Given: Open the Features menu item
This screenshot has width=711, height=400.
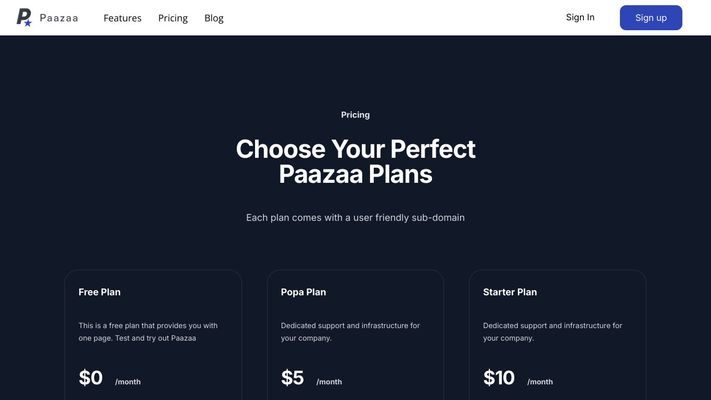Looking at the screenshot, I should click(122, 18).
